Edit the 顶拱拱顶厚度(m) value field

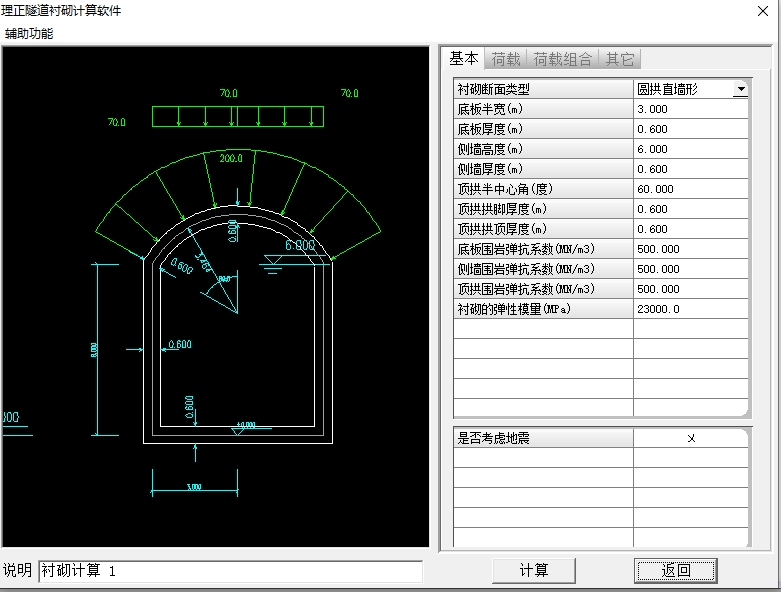point(690,229)
